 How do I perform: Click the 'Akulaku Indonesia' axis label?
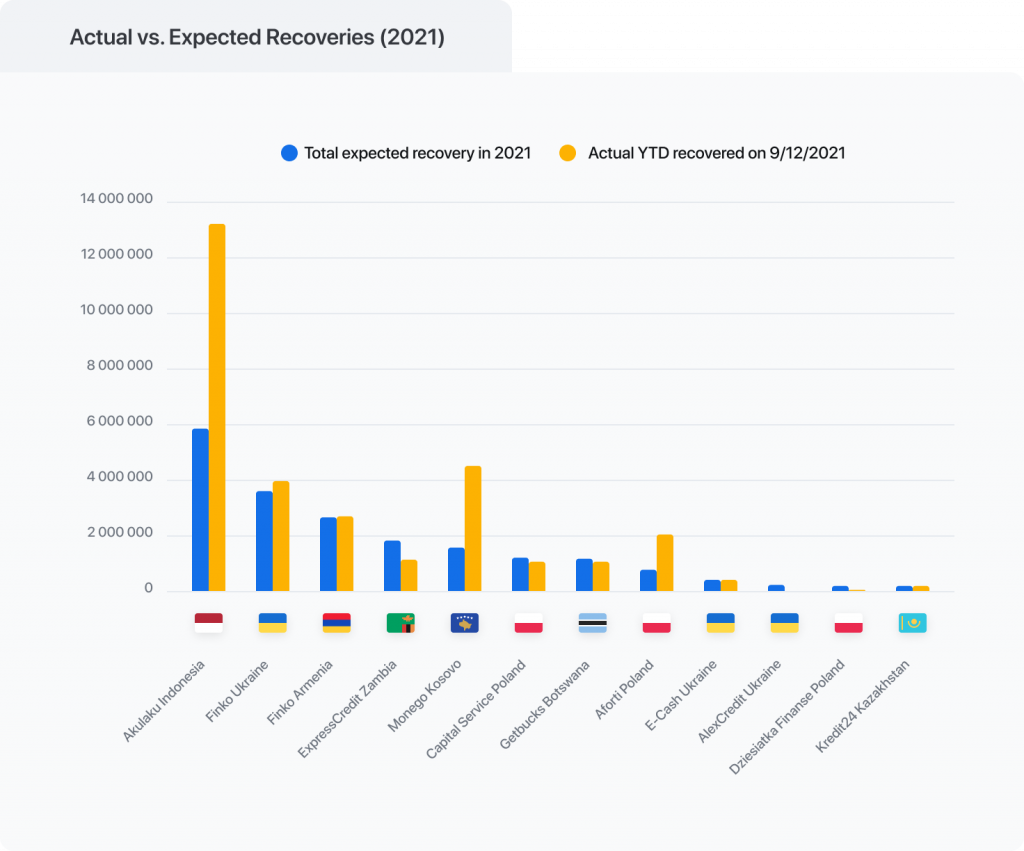point(164,700)
